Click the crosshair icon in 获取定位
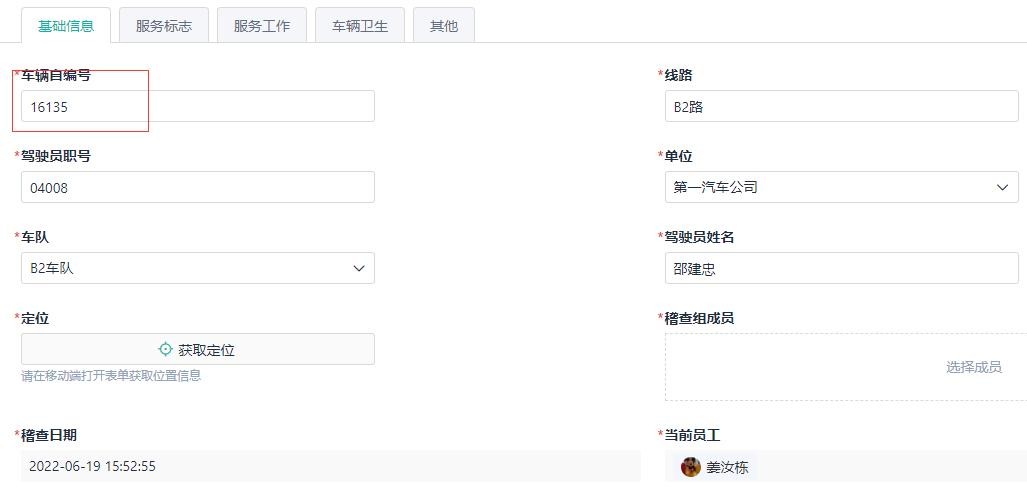 click(166, 350)
